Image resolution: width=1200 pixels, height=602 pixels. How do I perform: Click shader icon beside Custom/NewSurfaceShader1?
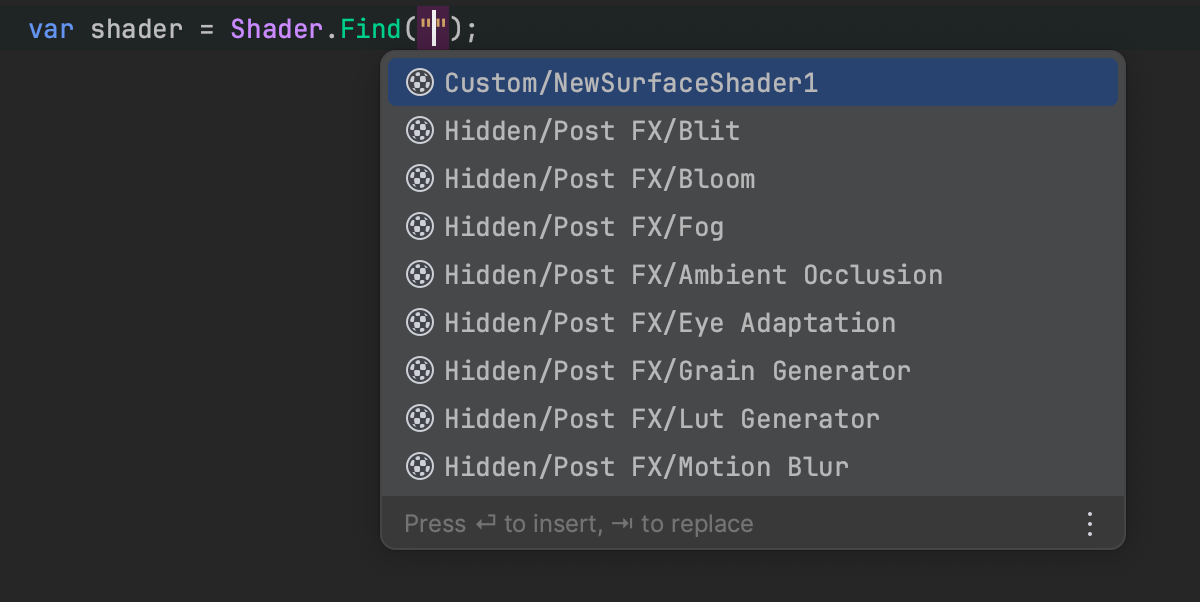420,83
